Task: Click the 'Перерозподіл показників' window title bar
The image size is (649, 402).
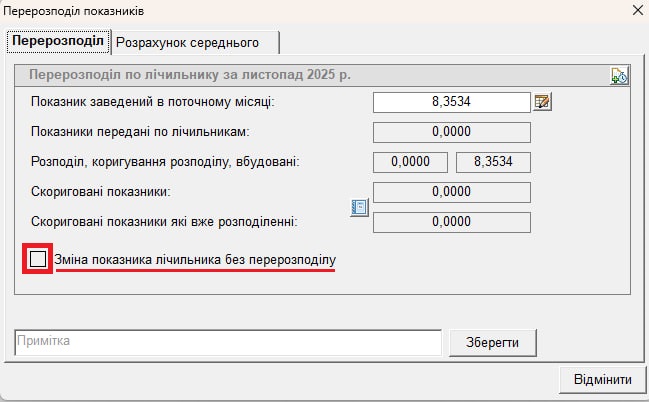Action: [300, 12]
